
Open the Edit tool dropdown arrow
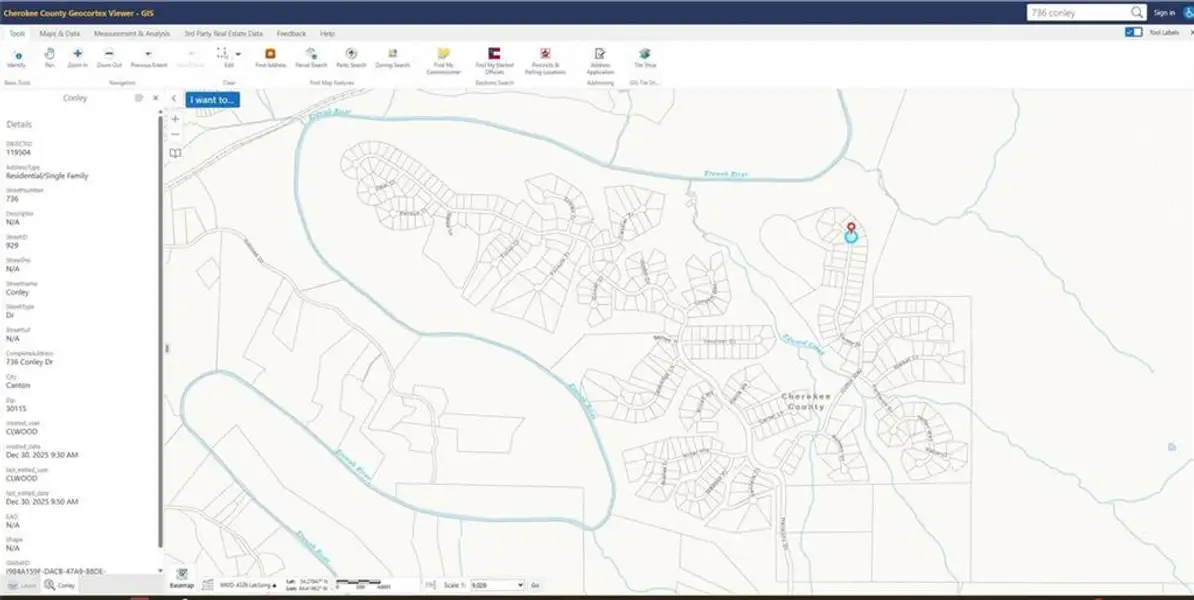pos(238,54)
